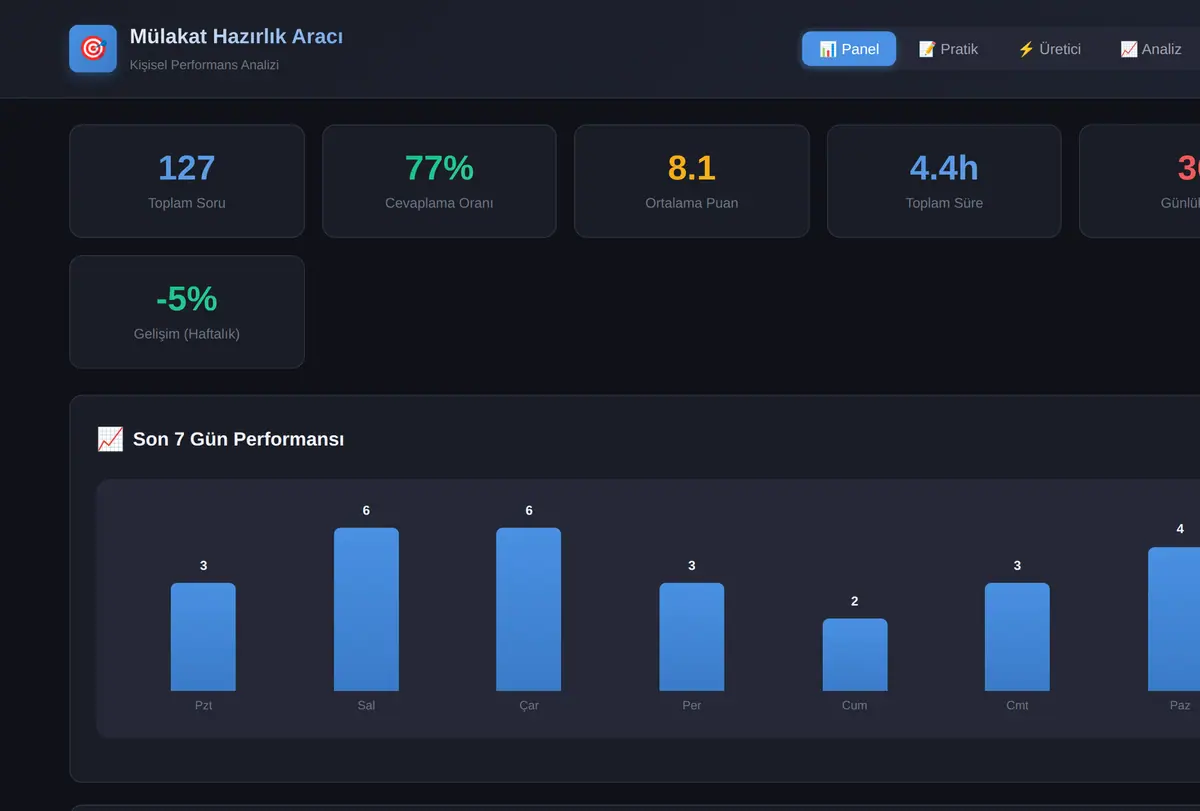Click the Kişisel Performans Analizi subtitle
The image size is (1200, 811).
click(204, 65)
